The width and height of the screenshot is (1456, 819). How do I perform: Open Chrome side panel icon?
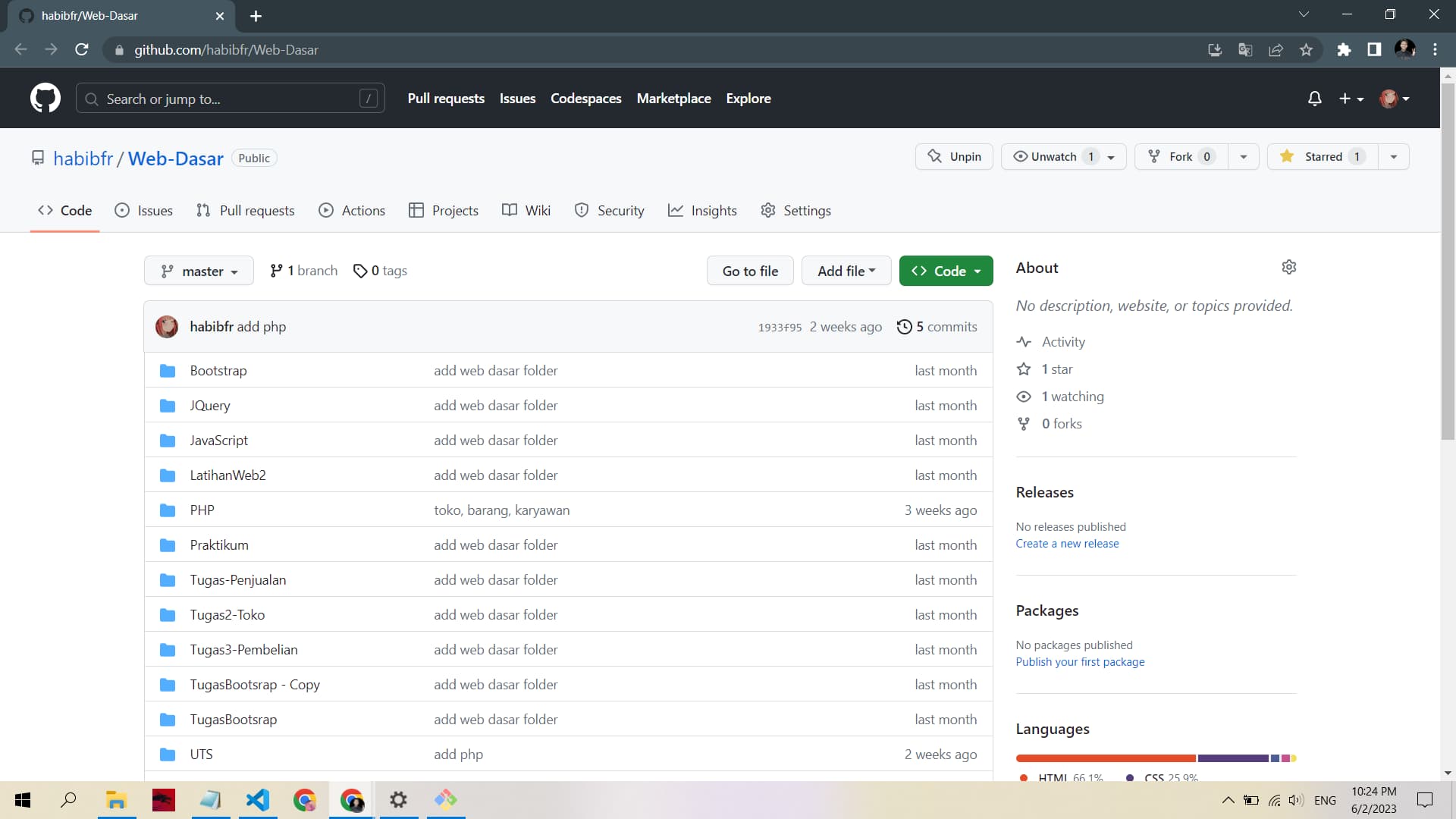click(1374, 49)
